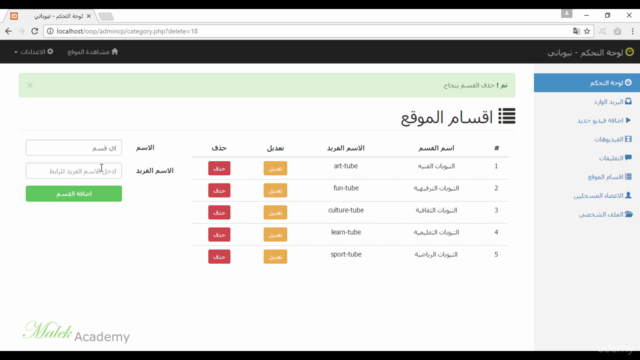Click the folder icon beside الملف الشخصي
The height and width of the screenshot is (360, 640).
pyautogui.click(x=629, y=214)
